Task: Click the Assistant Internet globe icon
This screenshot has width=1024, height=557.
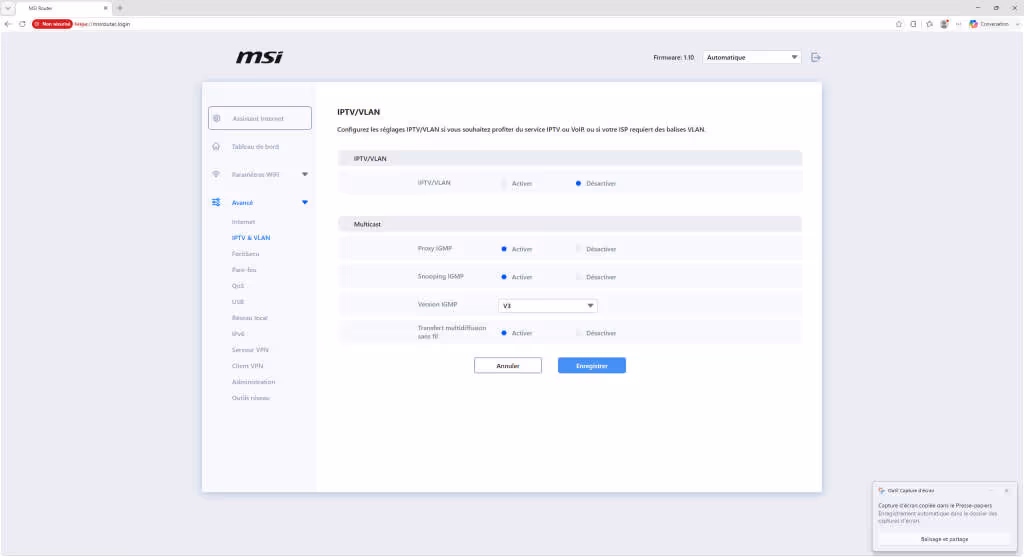Action: (x=217, y=118)
